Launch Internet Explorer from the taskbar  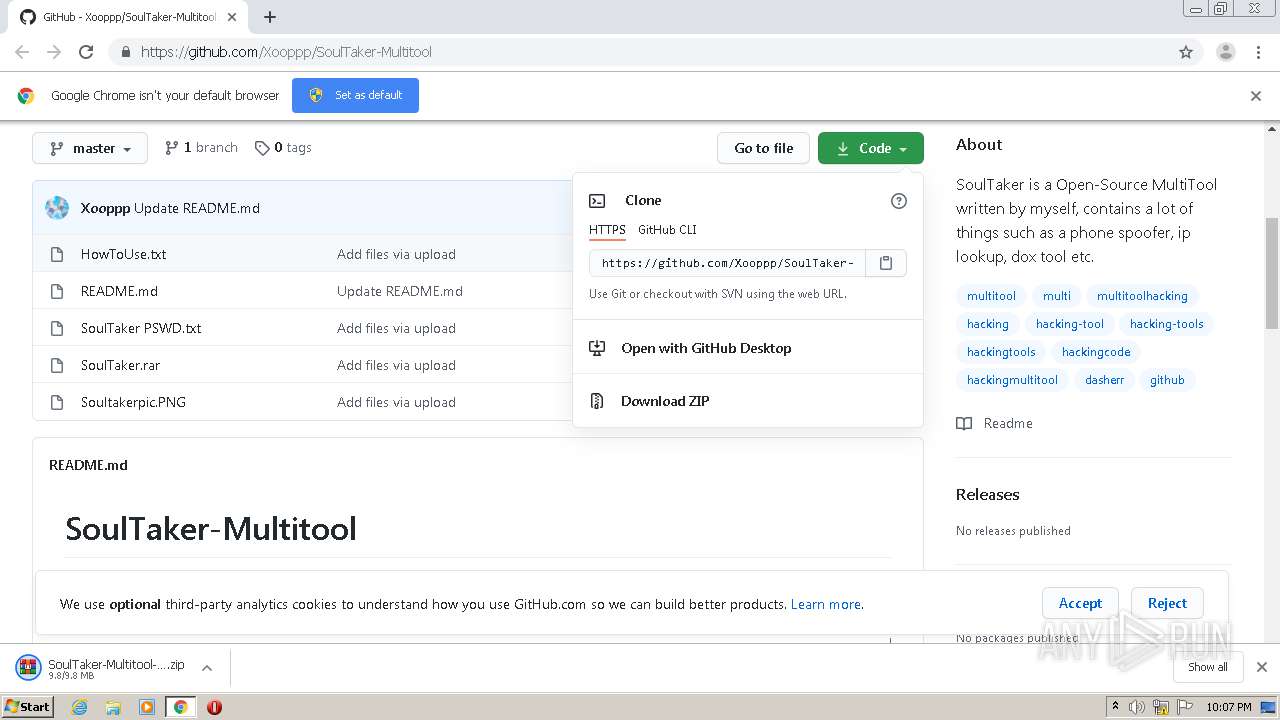click(x=79, y=707)
